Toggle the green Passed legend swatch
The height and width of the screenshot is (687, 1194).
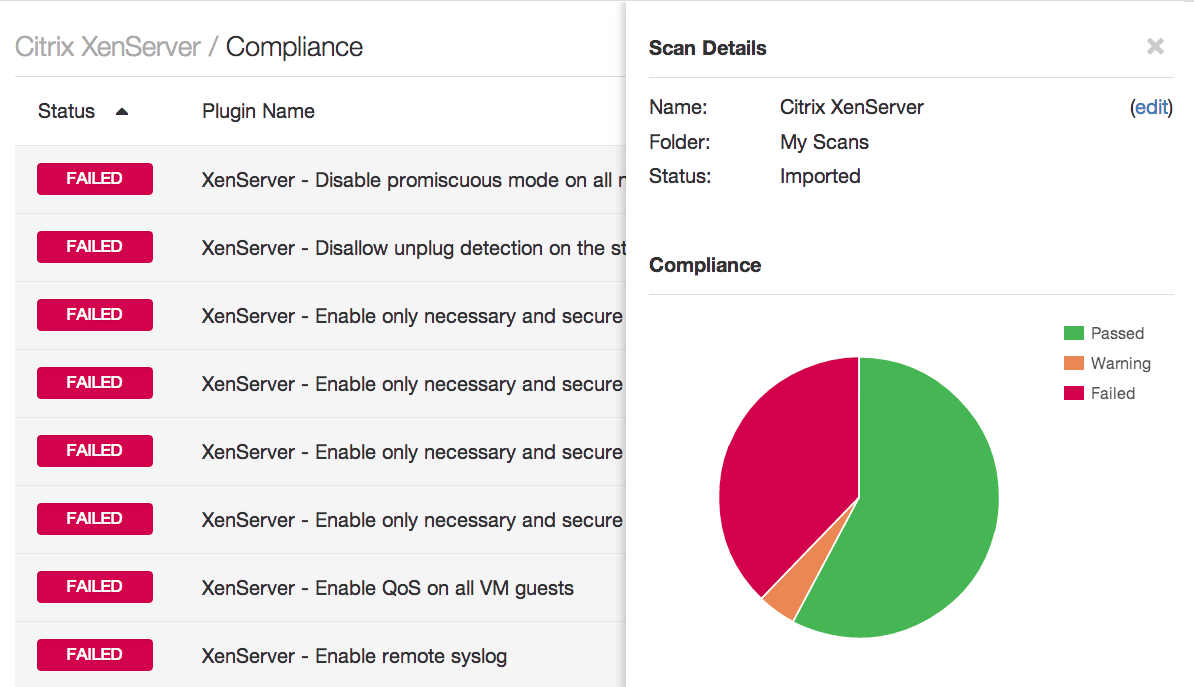tap(1074, 333)
